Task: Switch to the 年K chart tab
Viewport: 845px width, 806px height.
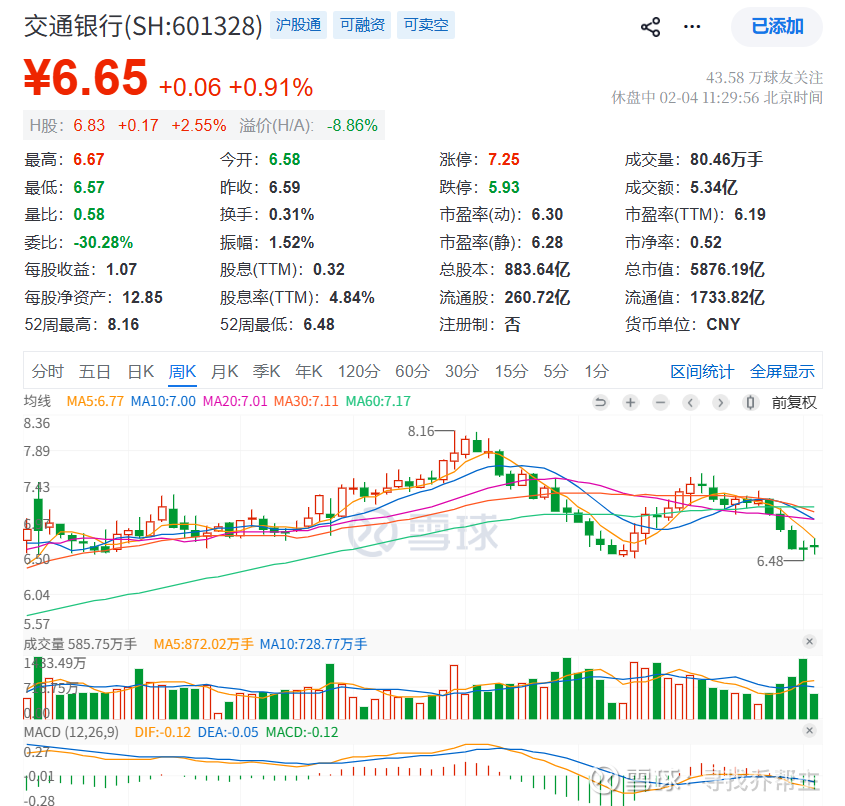Action: tap(309, 371)
